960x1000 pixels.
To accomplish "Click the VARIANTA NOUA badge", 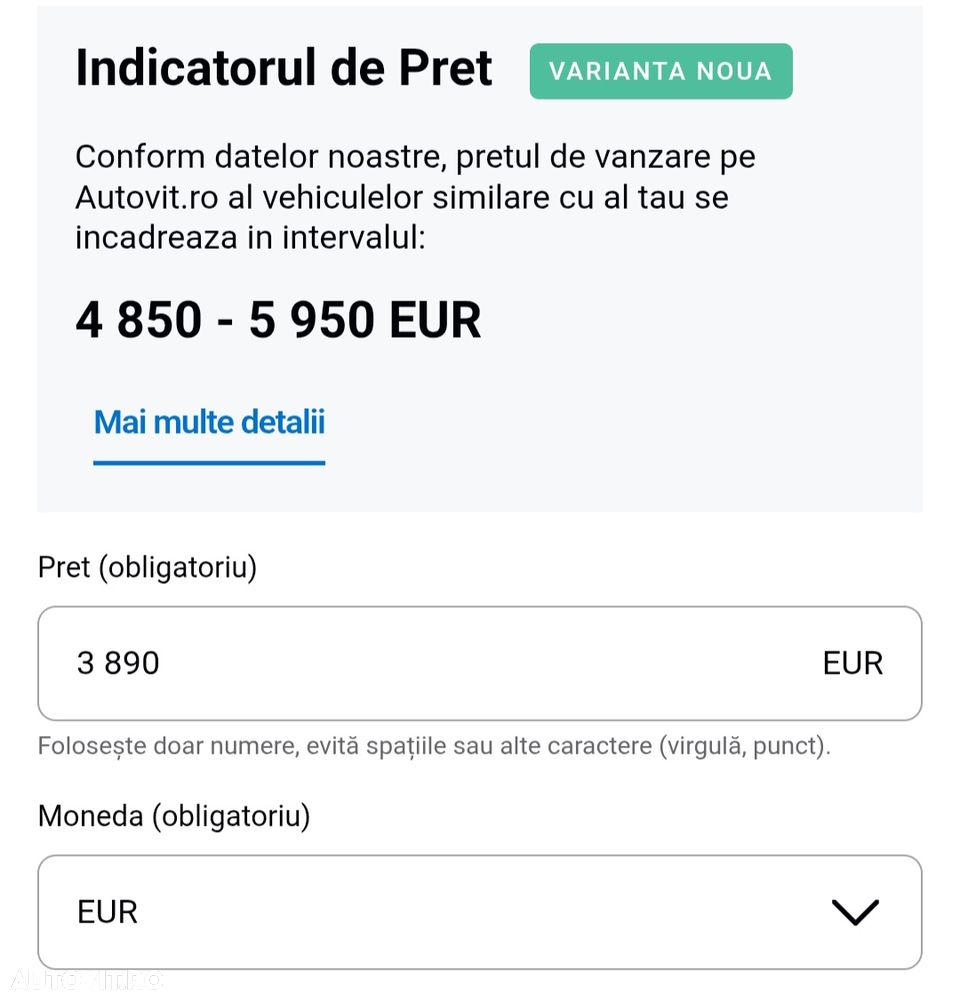I will pos(661,71).
